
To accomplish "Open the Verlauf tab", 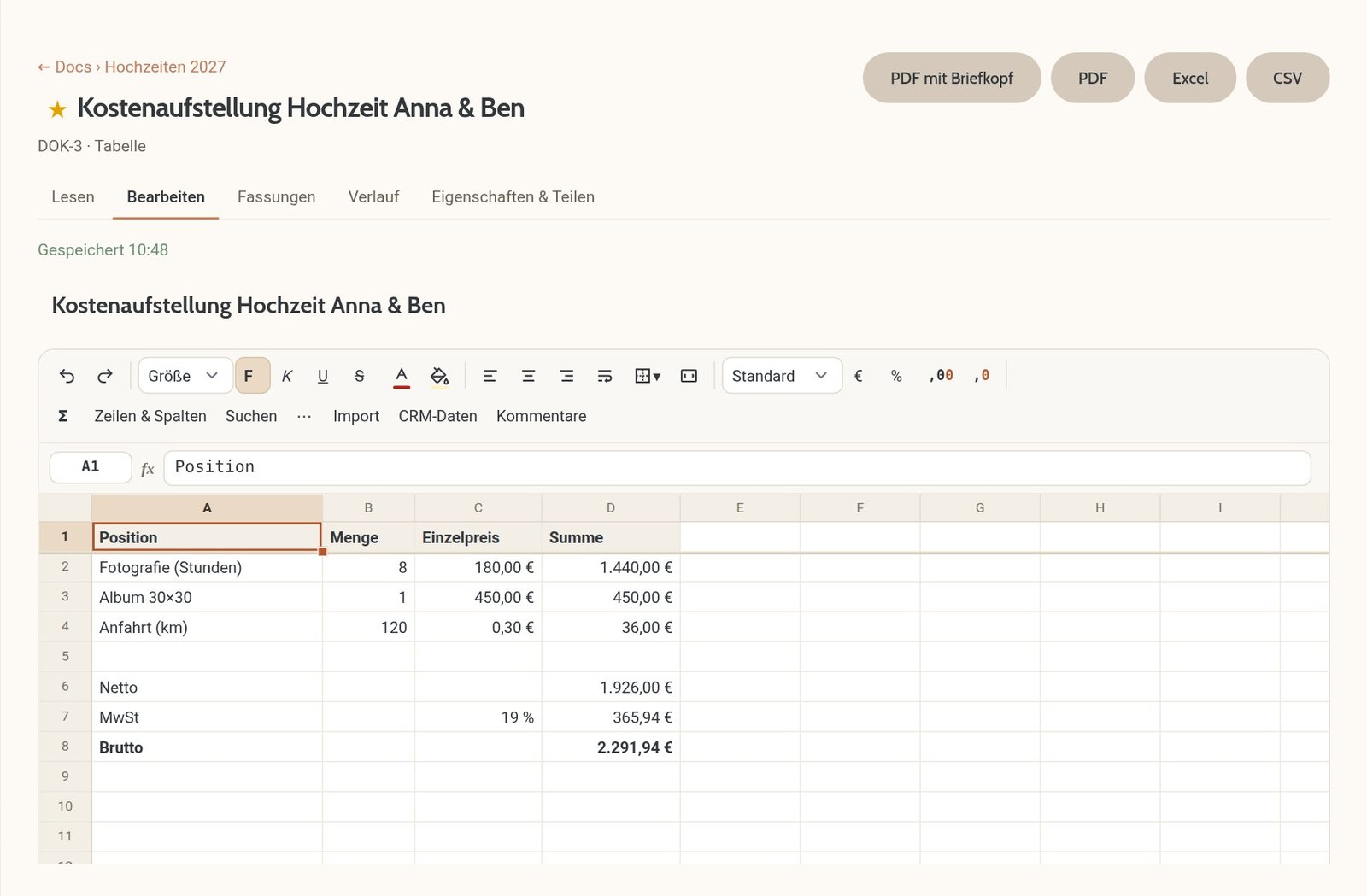I will (373, 197).
